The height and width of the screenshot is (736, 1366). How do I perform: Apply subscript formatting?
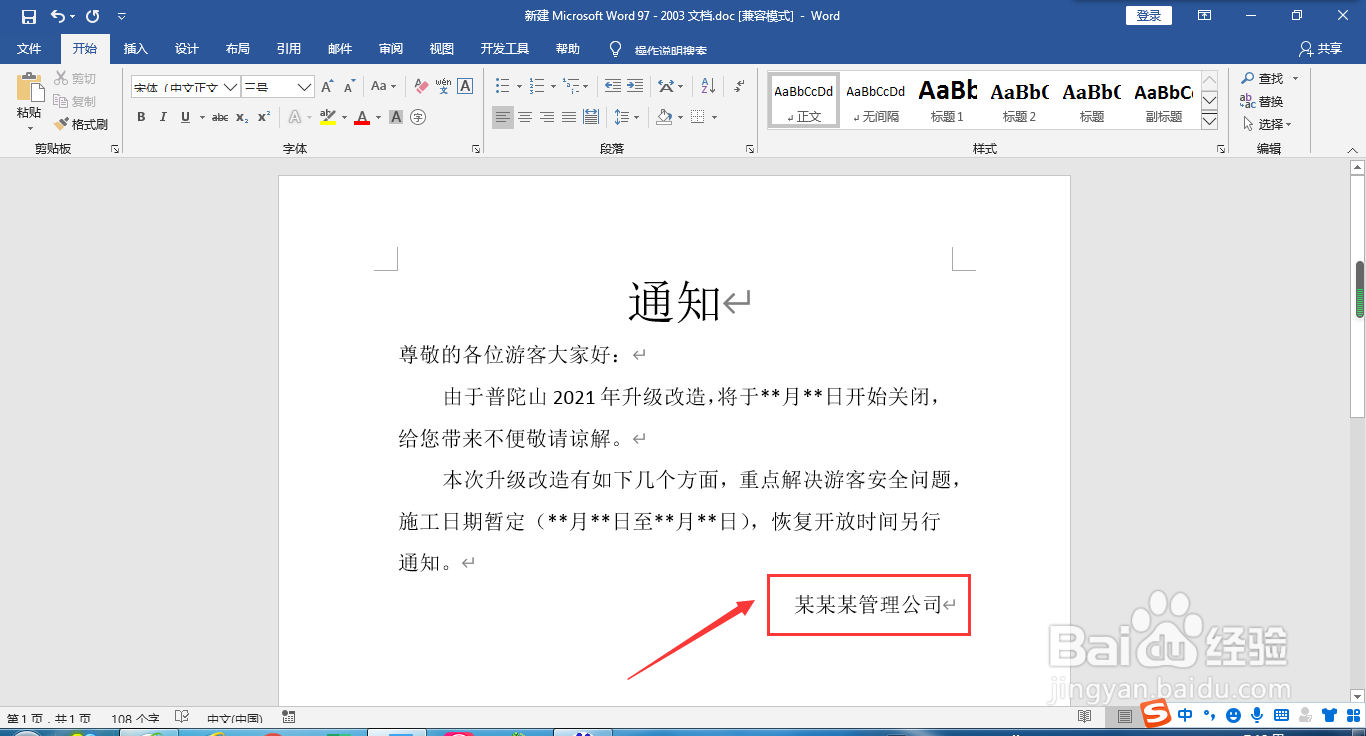click(241, 117)
